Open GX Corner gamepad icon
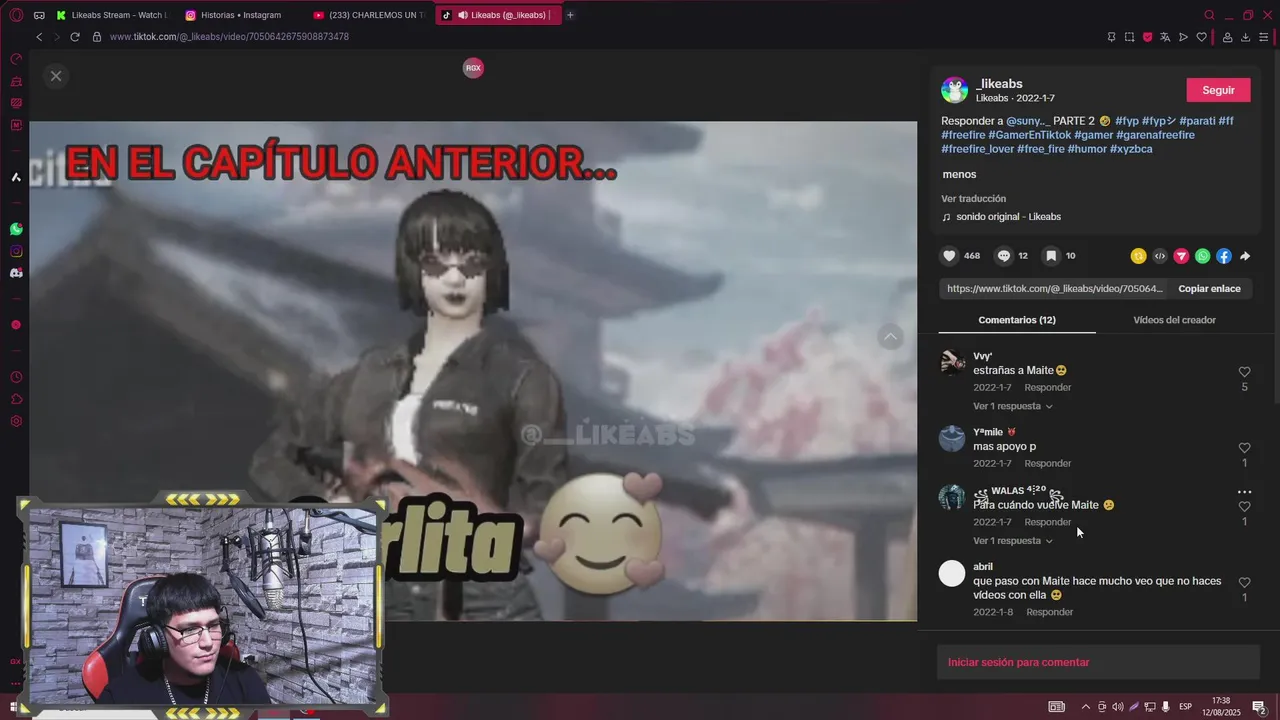1280x720 pixels. [x=39, y=15]
